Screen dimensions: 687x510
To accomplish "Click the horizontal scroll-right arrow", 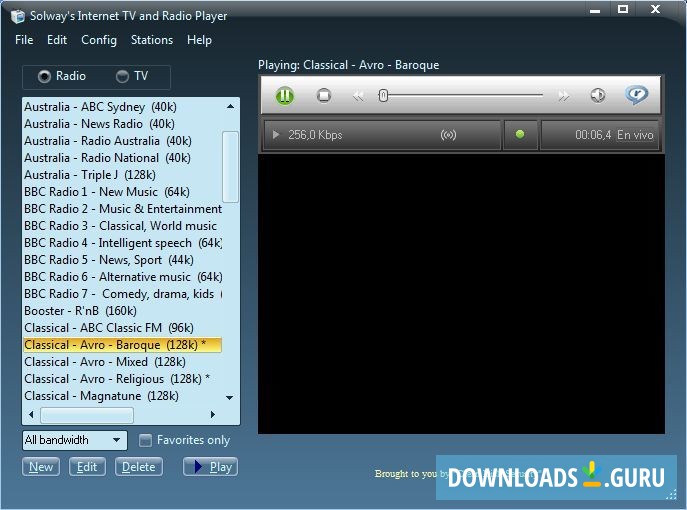I will 213,414.
